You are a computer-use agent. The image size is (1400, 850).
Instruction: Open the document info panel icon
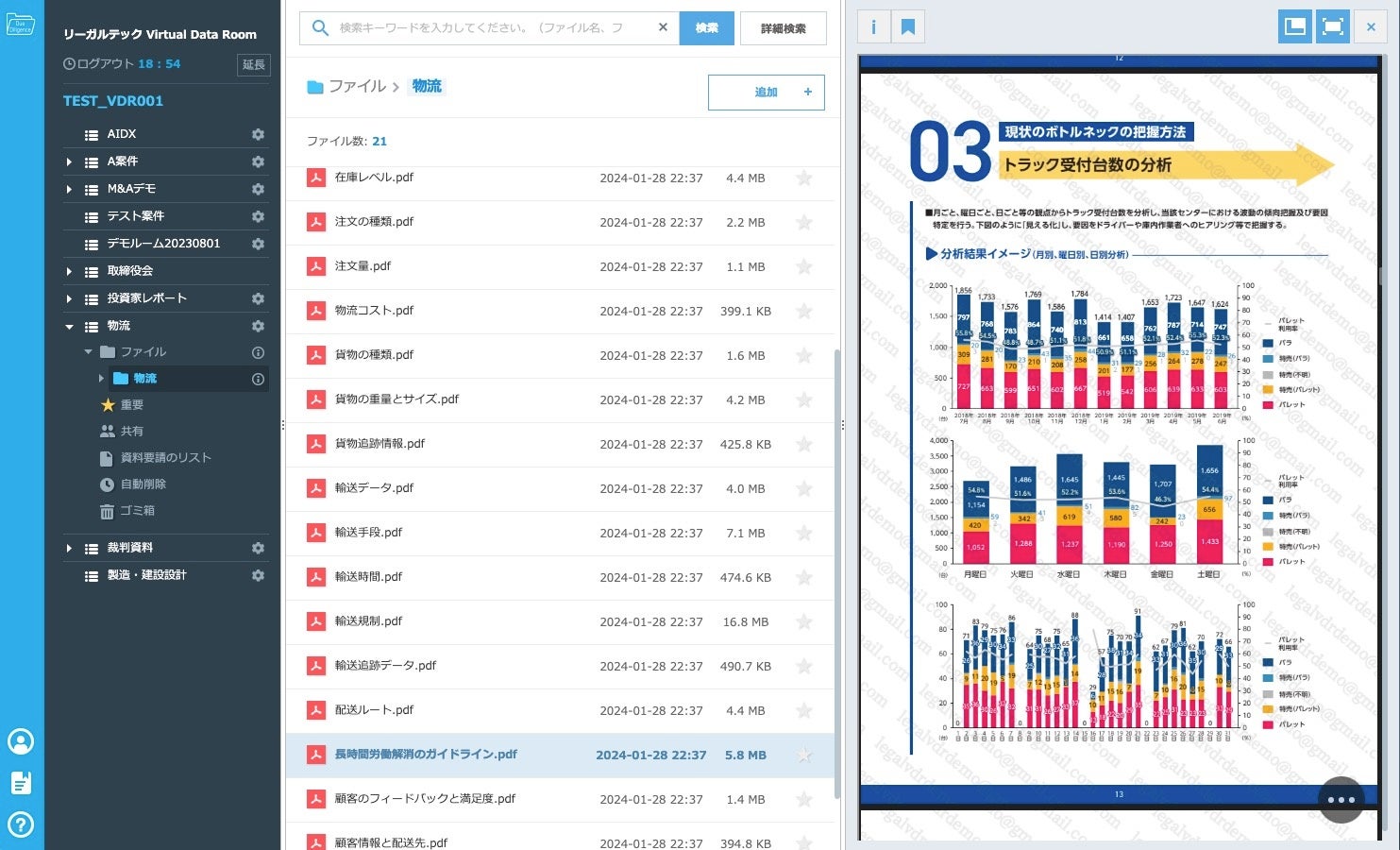873,27
